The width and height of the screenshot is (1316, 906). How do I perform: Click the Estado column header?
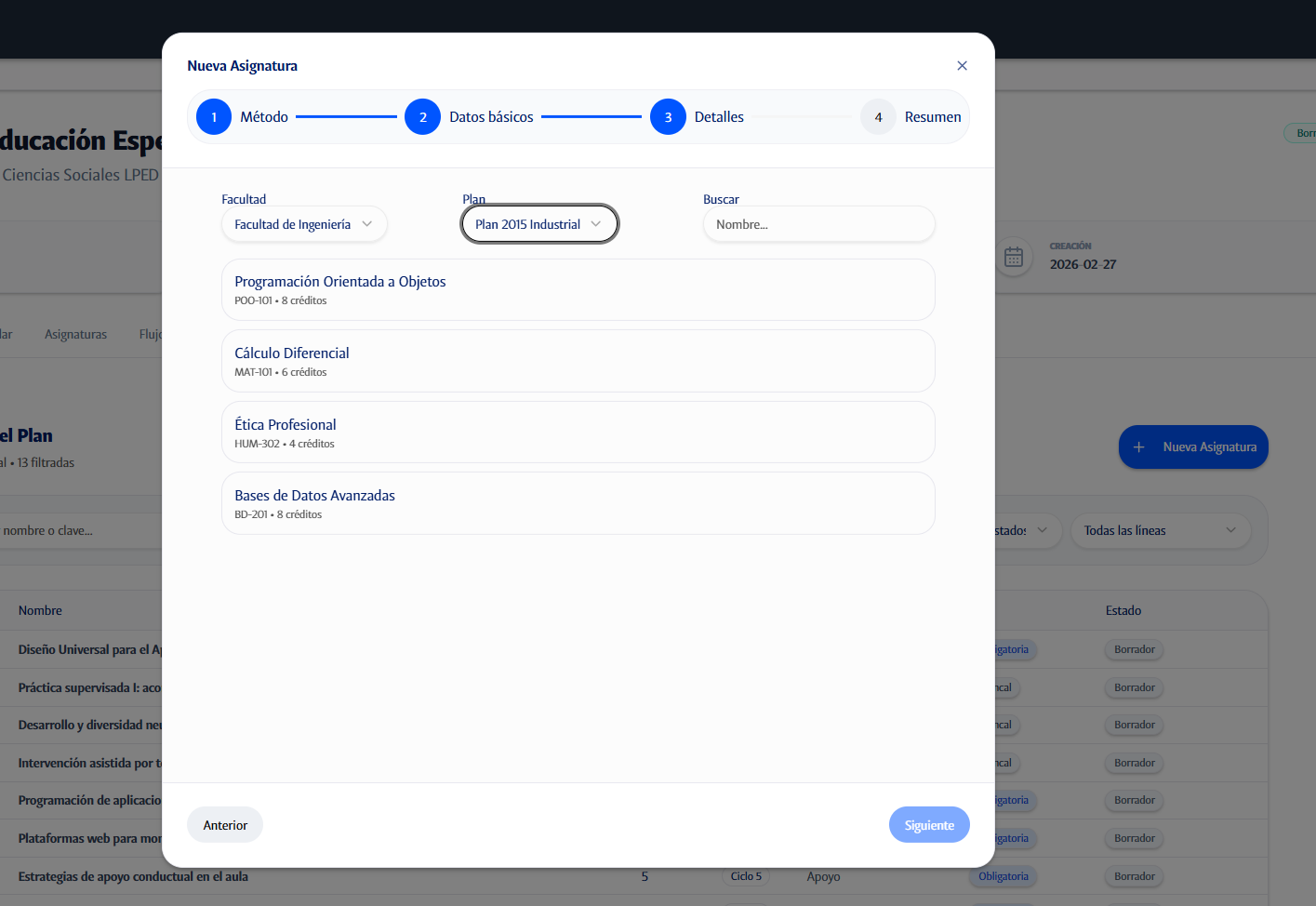[x=1123, y=610]
